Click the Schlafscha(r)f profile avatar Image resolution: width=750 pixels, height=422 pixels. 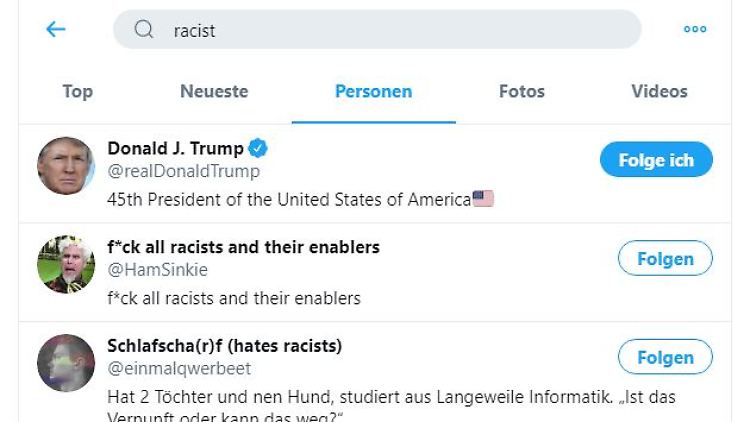click(66, 362)
